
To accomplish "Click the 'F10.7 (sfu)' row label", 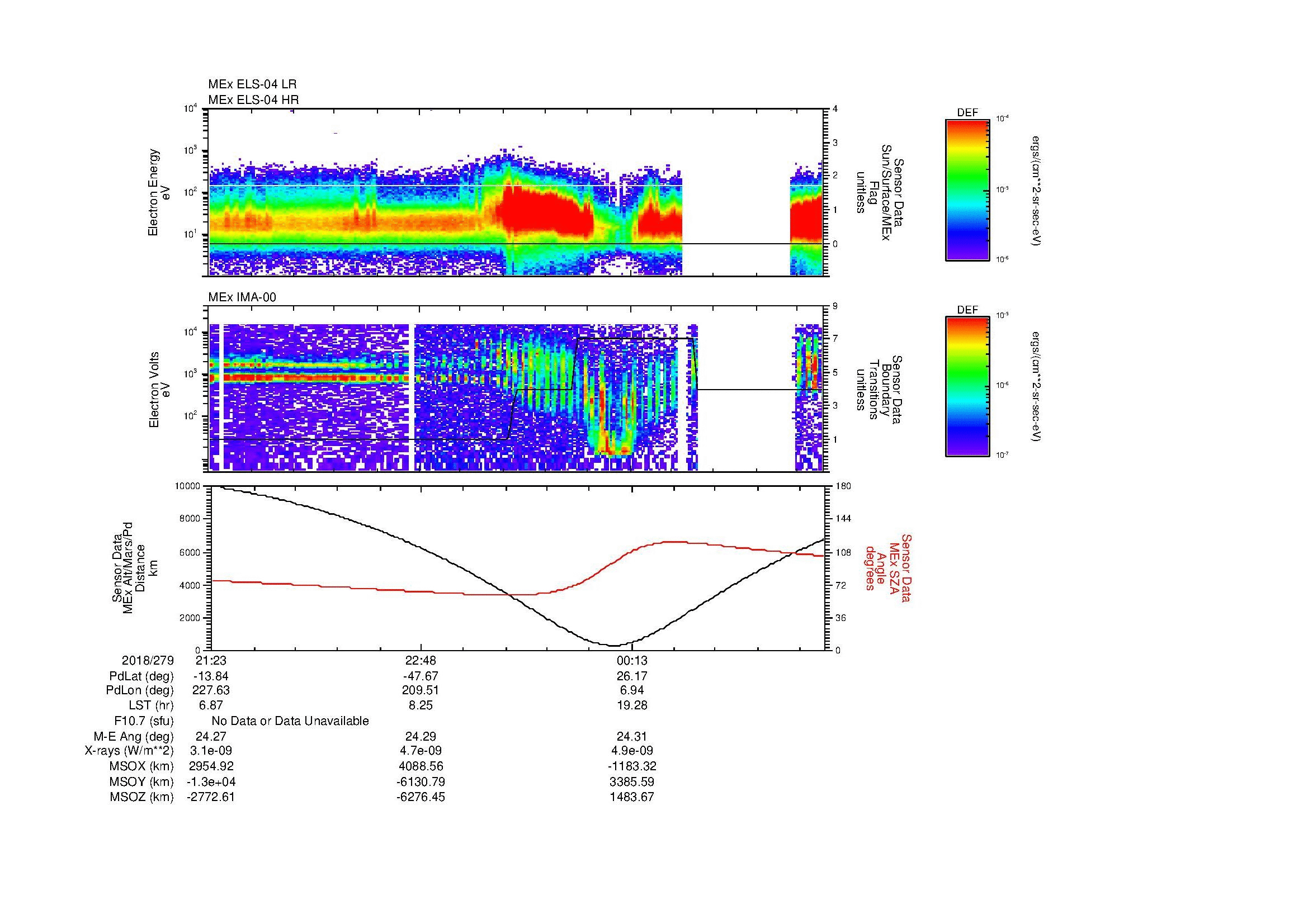I will 144,721.
